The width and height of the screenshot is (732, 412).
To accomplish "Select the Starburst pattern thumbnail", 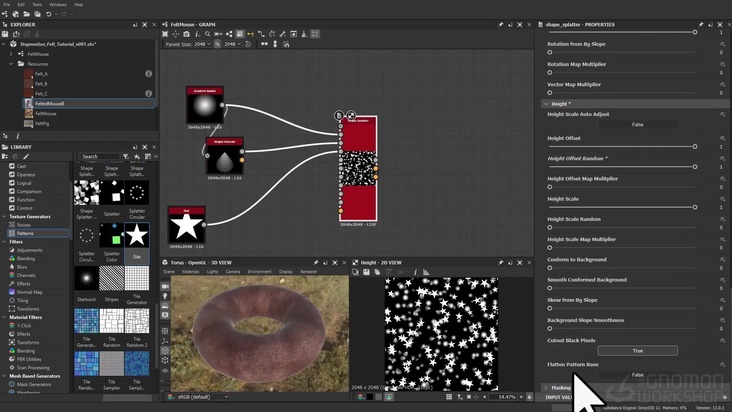I will [x=86, y=279].
